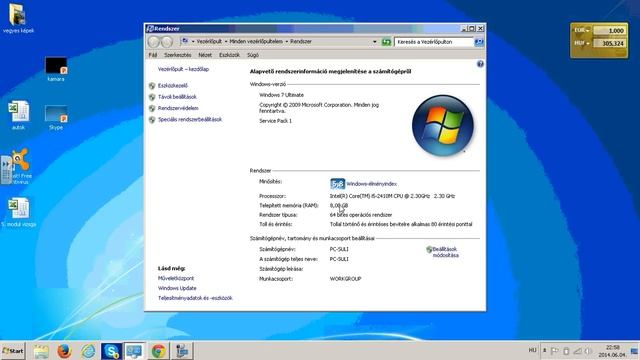Image resolution: width=640 pixels, height=360 pixels.
Task: Open the Windows-élményindex link
Action: (x=371, y=184)
